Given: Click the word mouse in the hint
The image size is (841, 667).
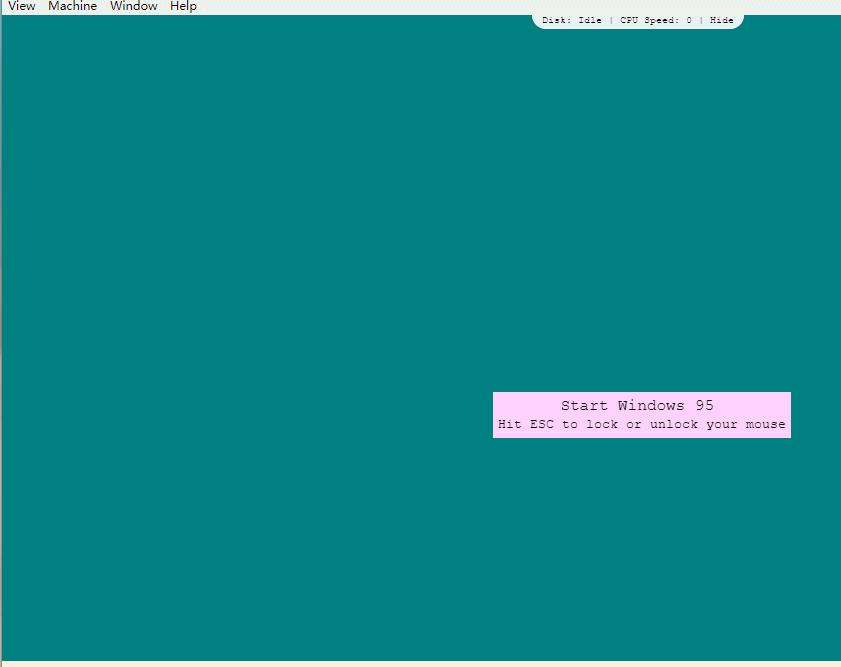Looking at the screenshot, I should click(x=765, y=425).
